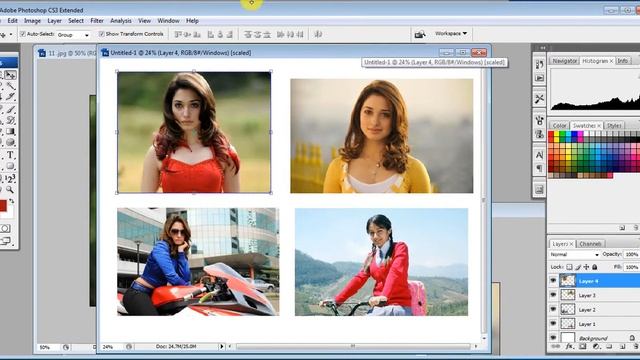The width and height of the screenshot is (640, 360).
Task: Switch to the Styles tab
Action: point(614,126)
